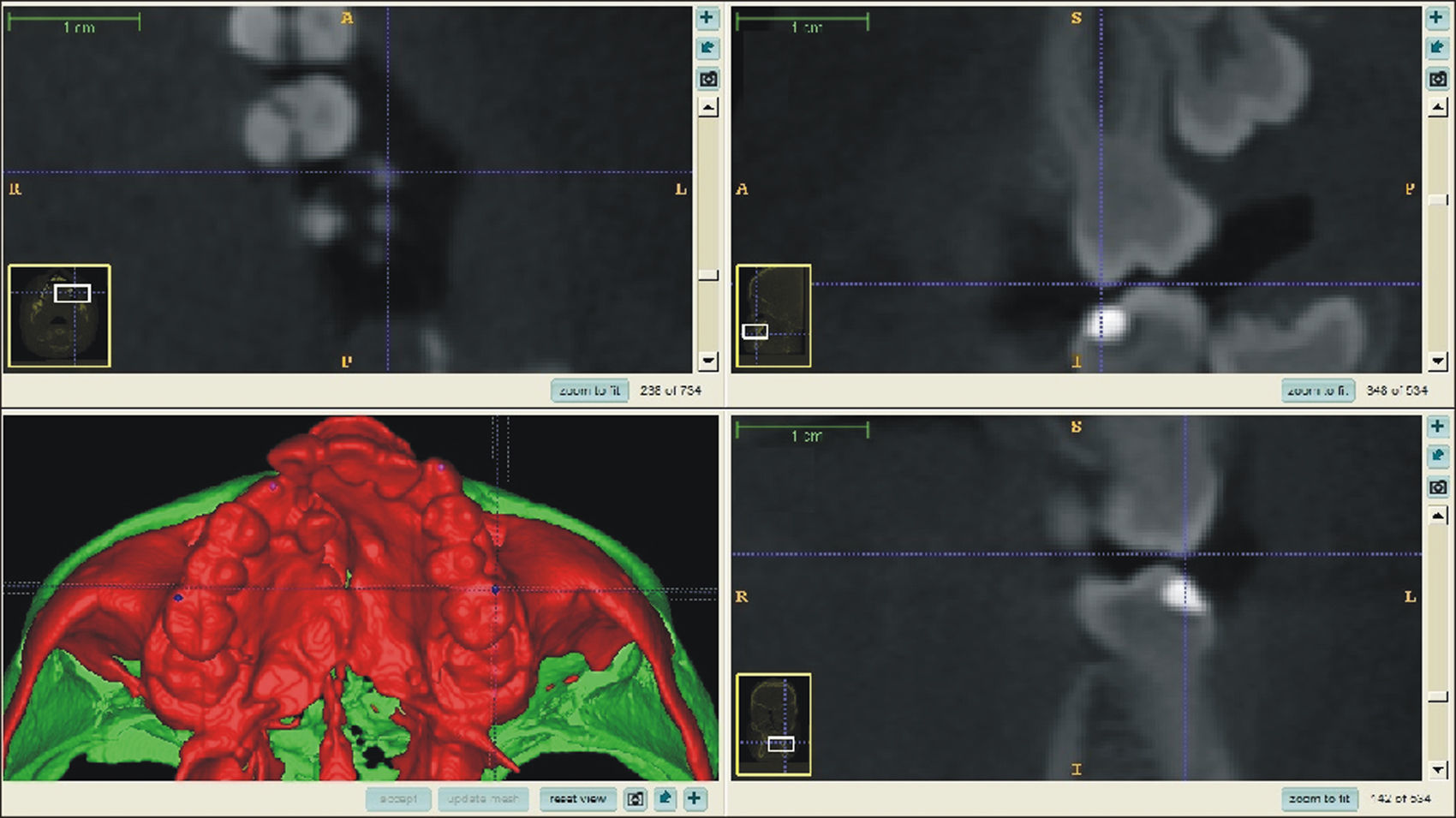Click the plus icon in the axial view panel

(x=707, y=17)
